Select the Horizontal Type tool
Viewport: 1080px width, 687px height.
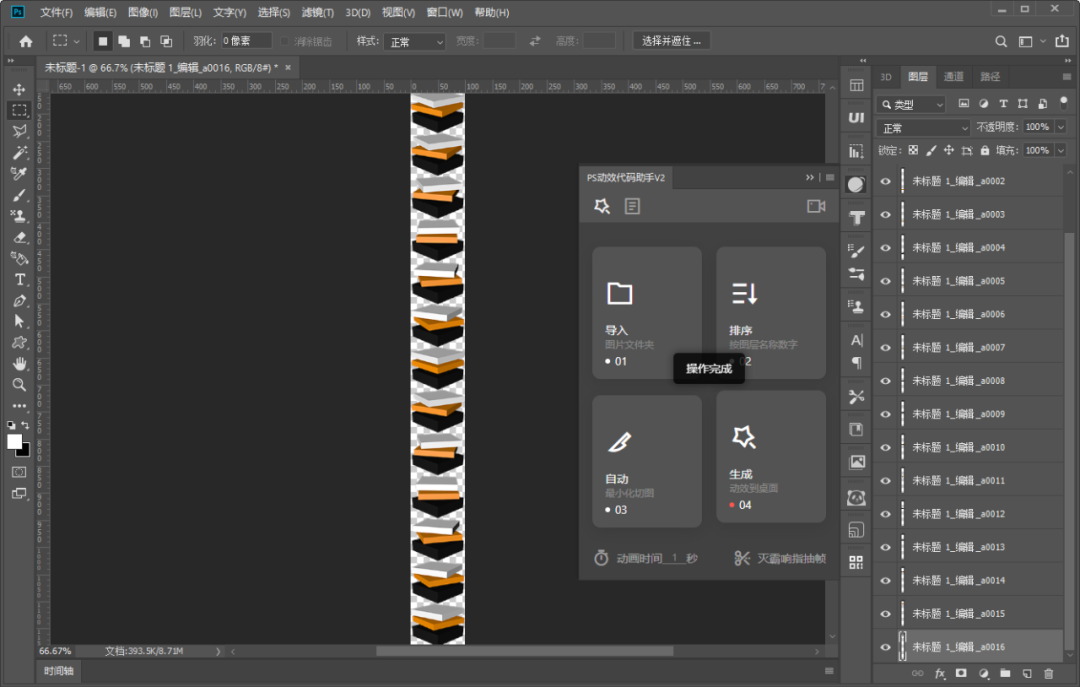tap(19, 279)
